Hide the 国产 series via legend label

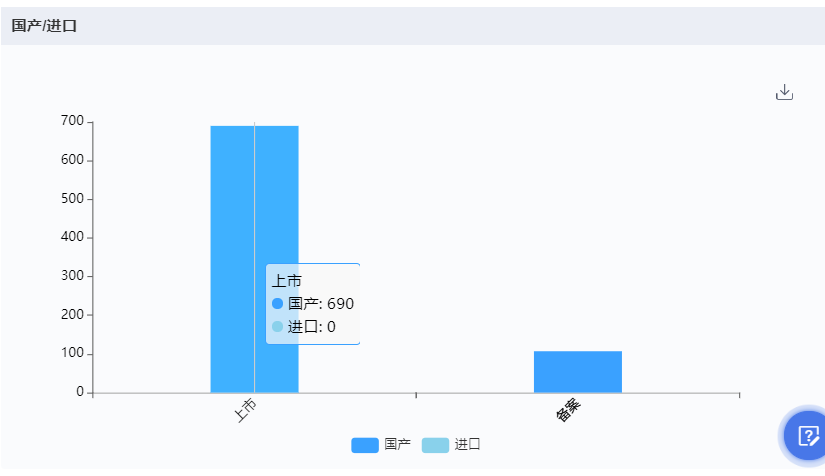(397, 445)
